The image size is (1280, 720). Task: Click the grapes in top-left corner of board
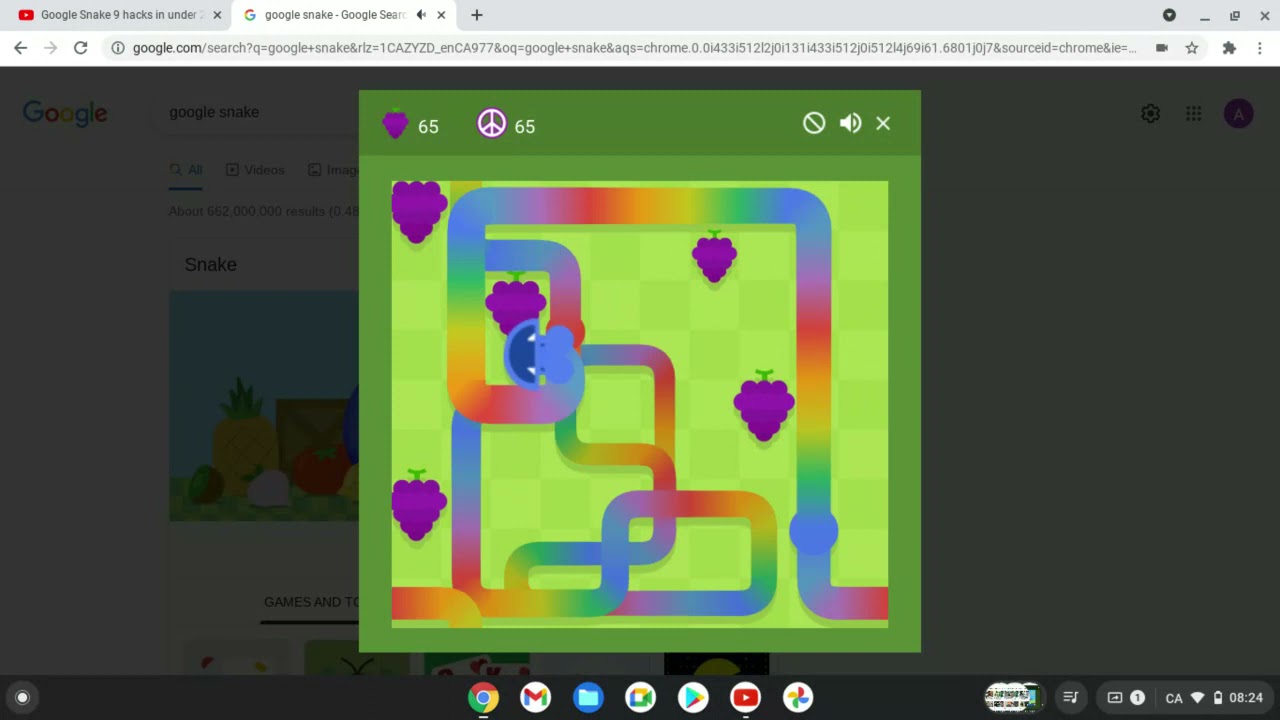coord(418,211)
